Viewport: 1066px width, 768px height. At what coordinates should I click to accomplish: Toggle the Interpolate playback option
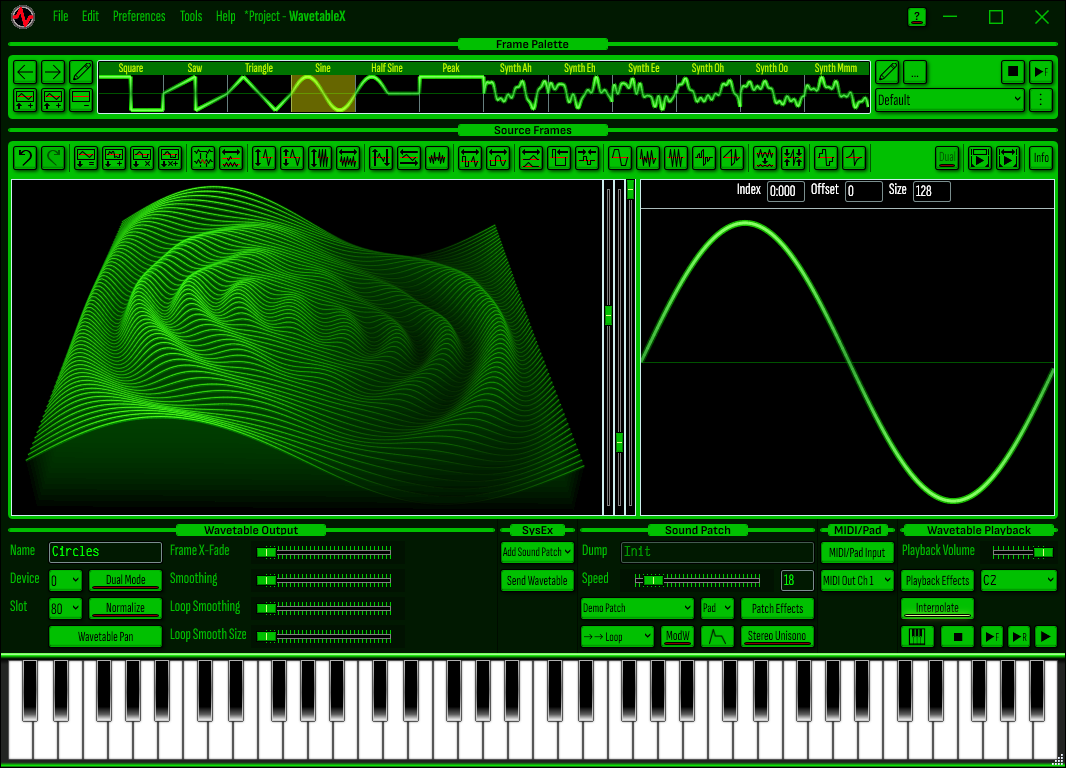click(x=938, y=608)
